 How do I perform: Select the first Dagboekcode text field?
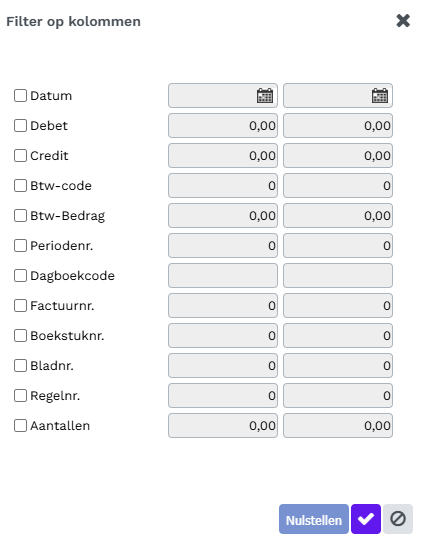pyautogui.click(x=223, y=275)
